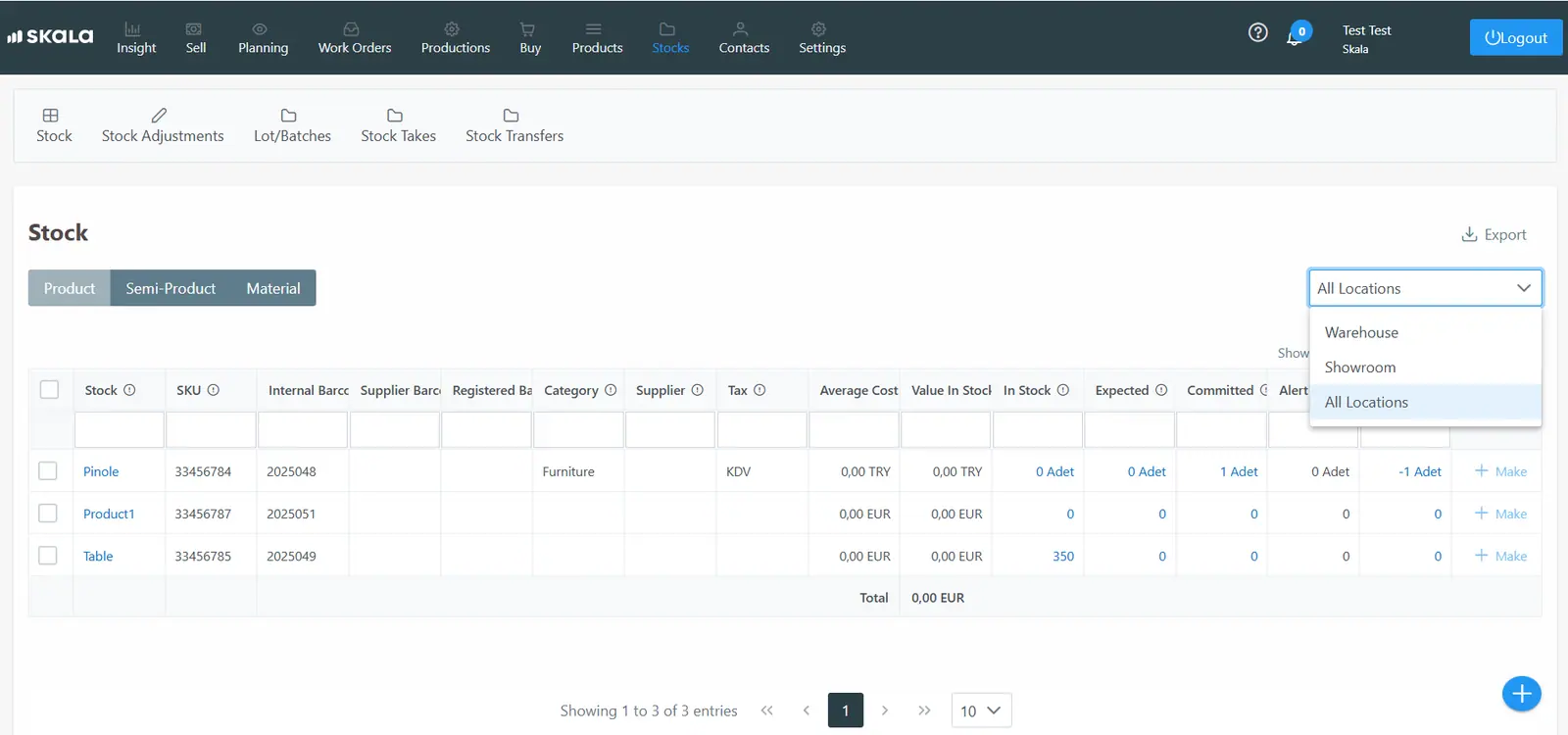
Task: Open the Insight chart icon
Action: 133,29
